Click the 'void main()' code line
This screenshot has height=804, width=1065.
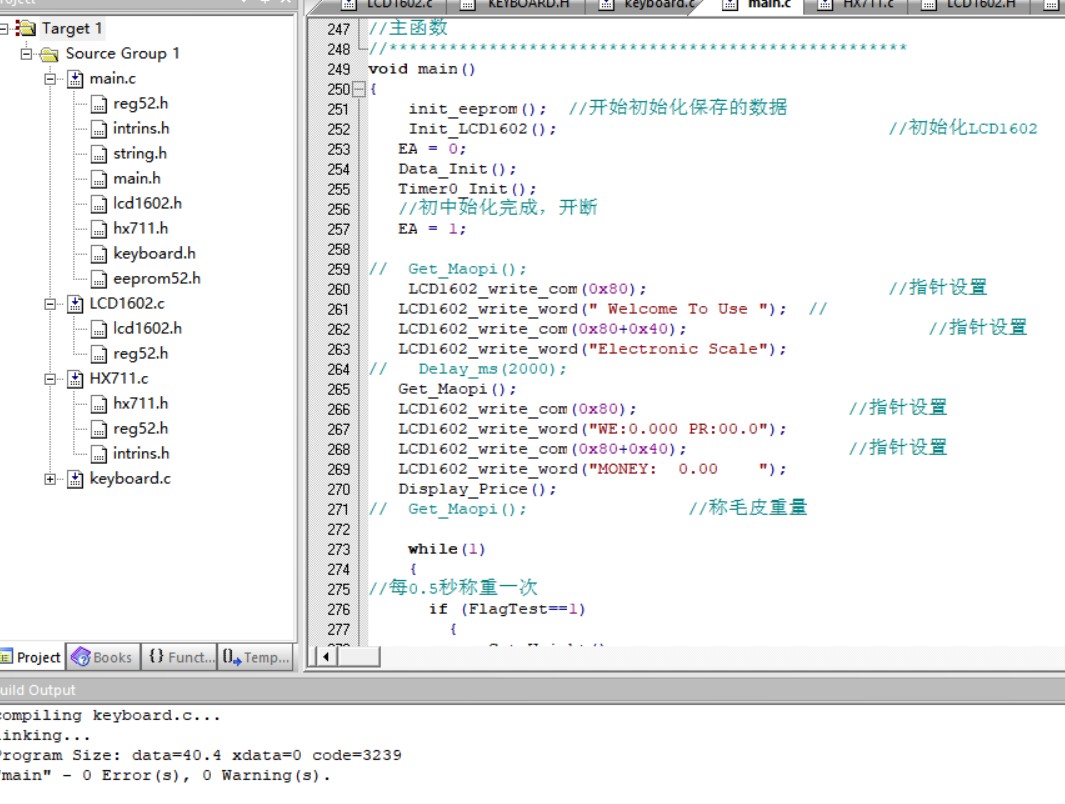pyautogui.click(x=422, y=69)
